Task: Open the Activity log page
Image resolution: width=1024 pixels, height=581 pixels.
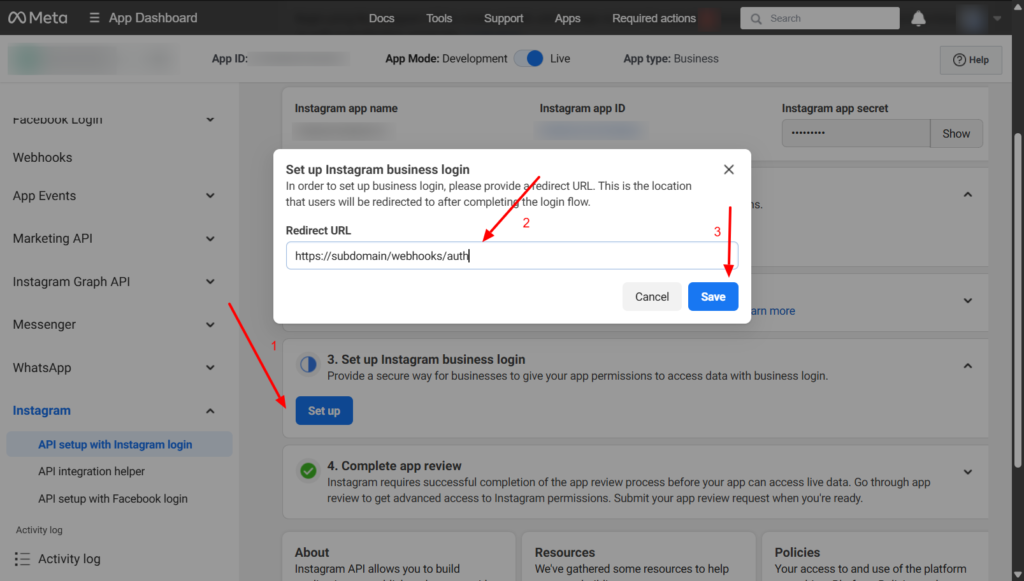Action: click(69, 559)
